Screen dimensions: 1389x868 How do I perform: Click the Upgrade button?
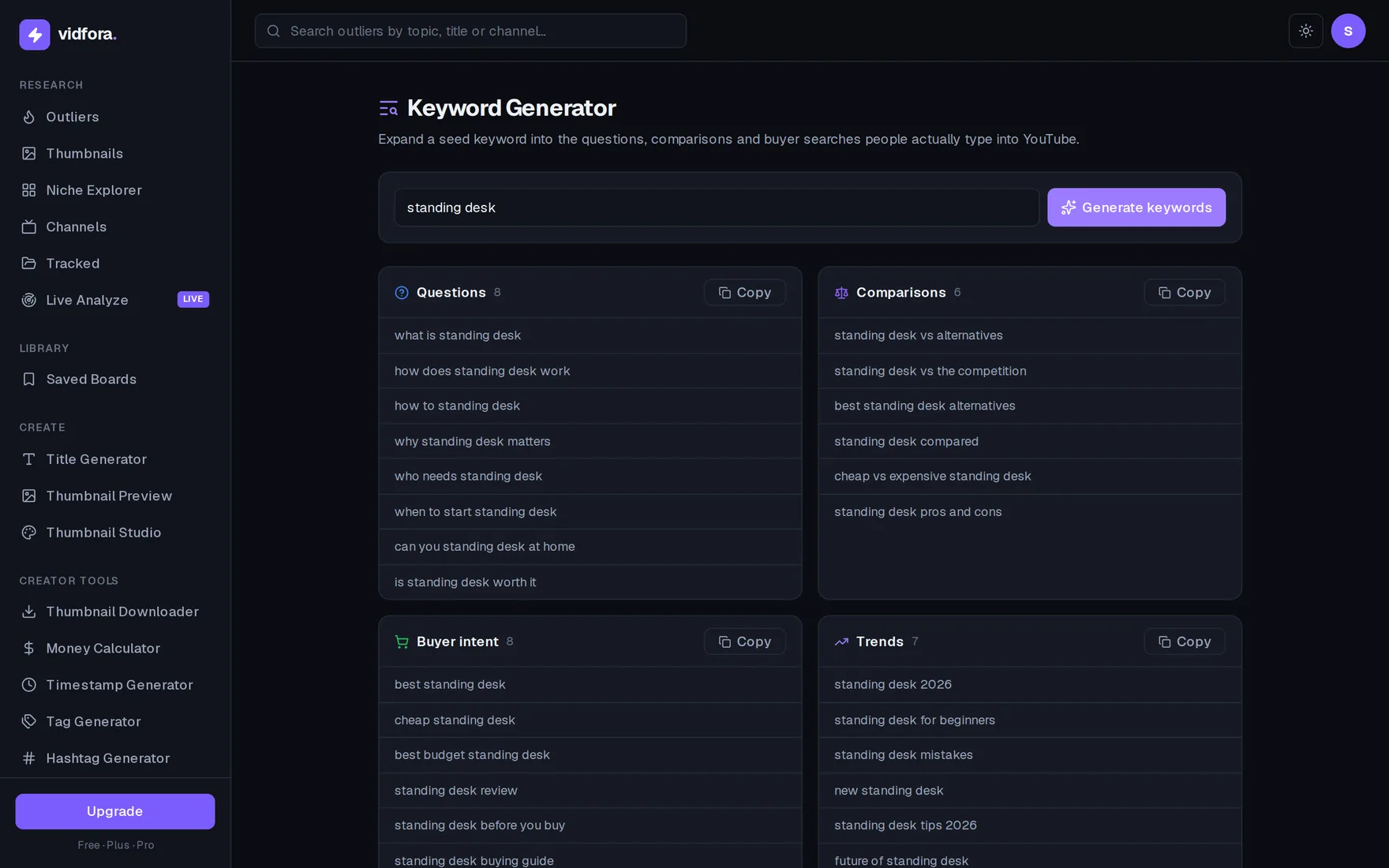[115, 811]
